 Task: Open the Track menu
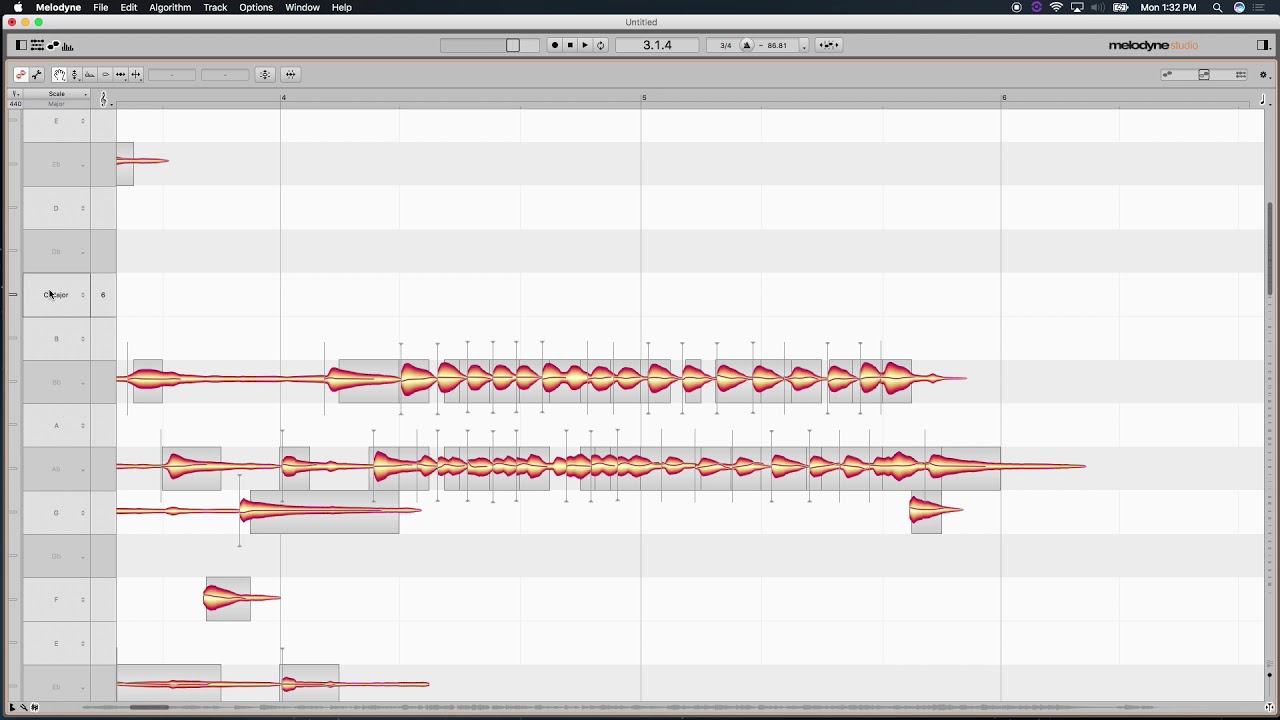pos(215,7)
